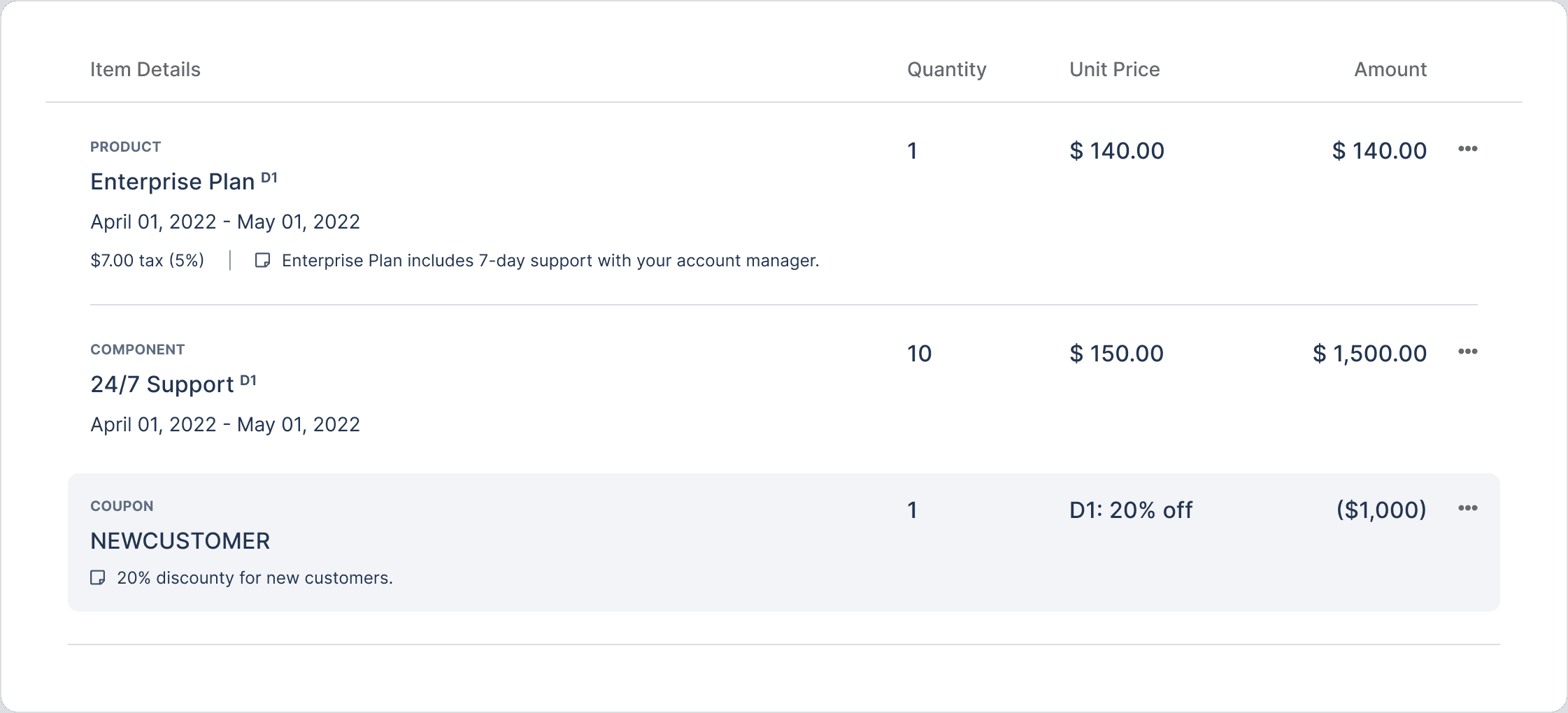Click the Amount column header

point(1390,69)
